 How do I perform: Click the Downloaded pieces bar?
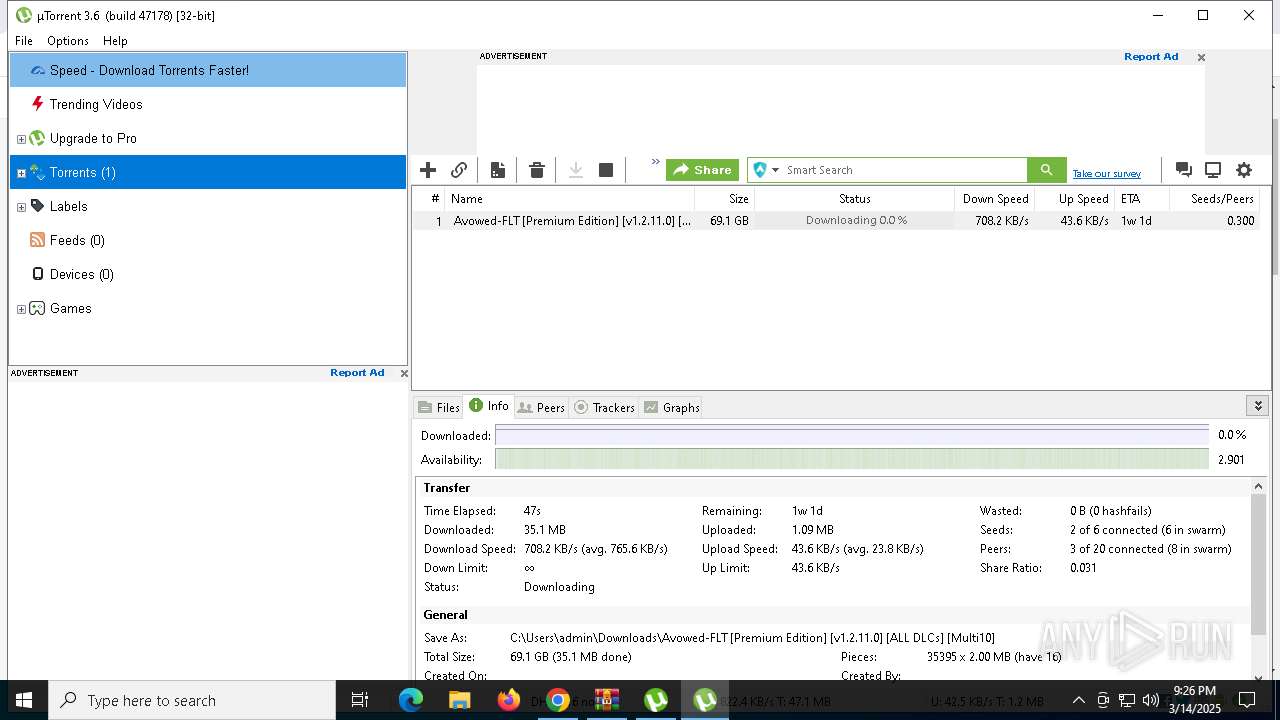[852, 436]
